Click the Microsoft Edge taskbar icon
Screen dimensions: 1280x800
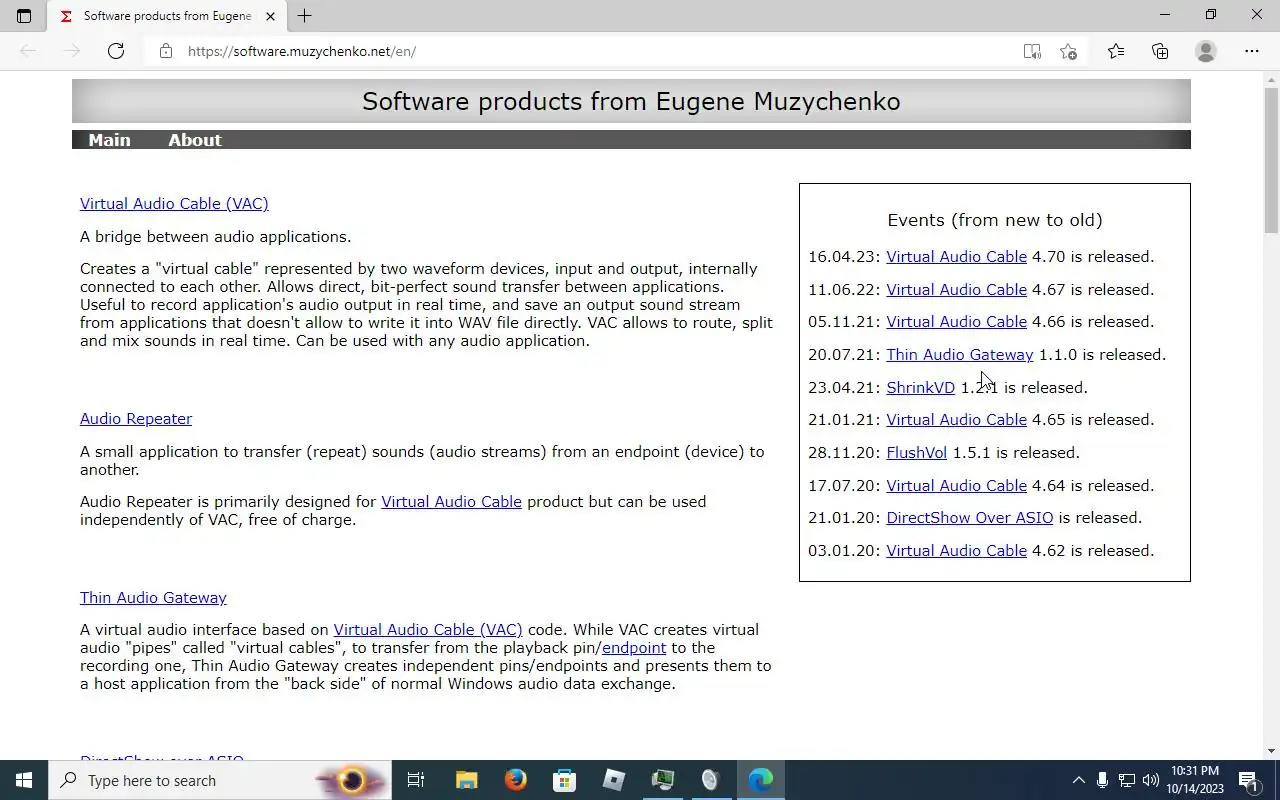pyautogui.click(x=761, y=780)
